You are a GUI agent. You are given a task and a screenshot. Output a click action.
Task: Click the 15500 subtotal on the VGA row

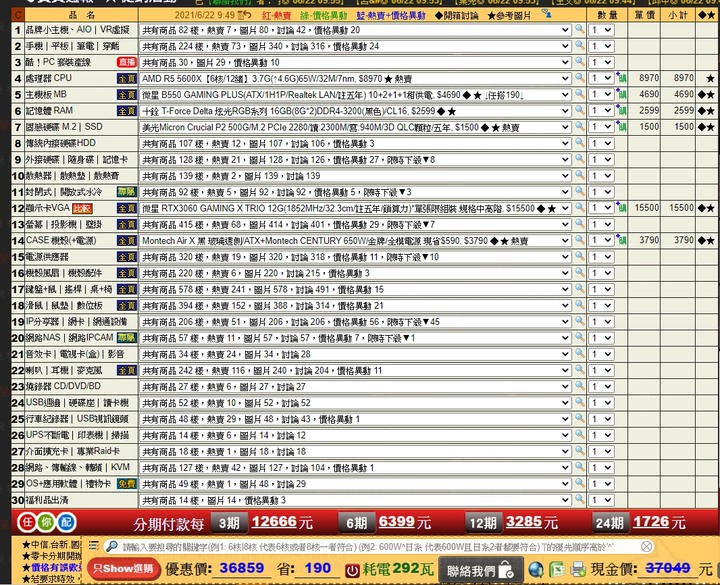681,208
